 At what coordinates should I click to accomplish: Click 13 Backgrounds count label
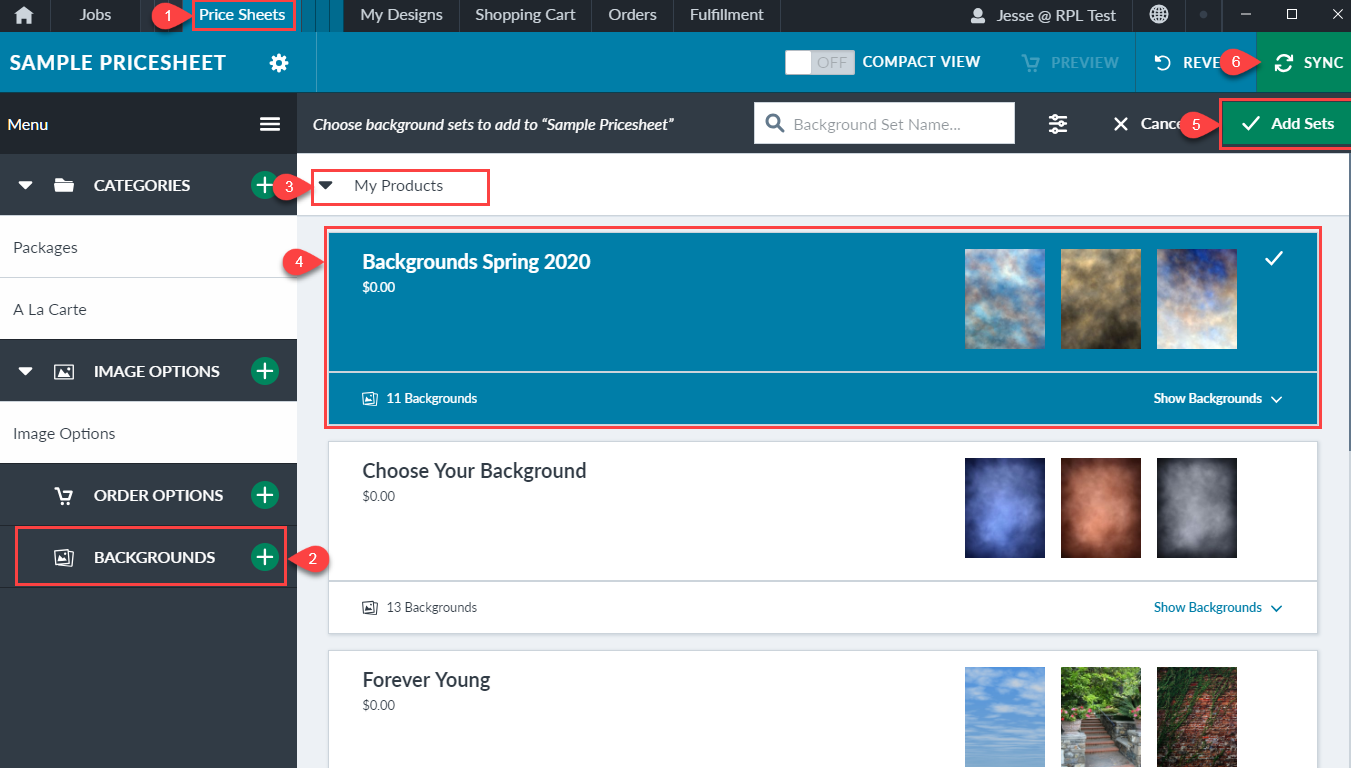431,607
